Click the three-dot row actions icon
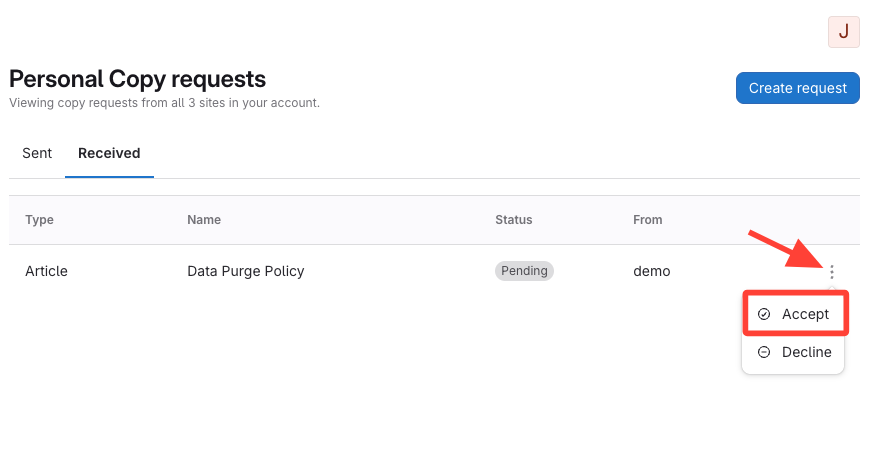Viewport: 876px width, 458px height. click(x=831, y=271)
